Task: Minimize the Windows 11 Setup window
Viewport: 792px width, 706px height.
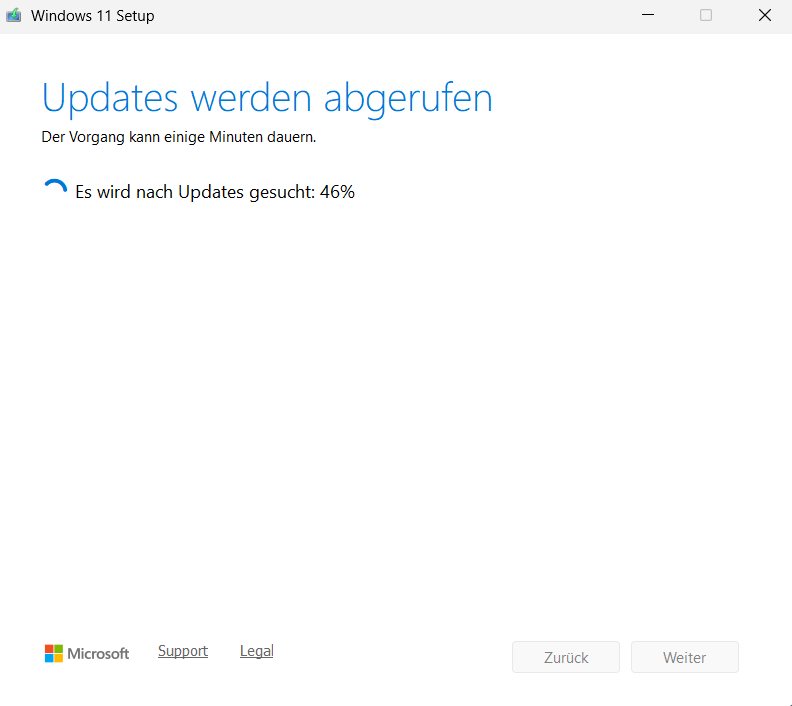Action: 648,15
